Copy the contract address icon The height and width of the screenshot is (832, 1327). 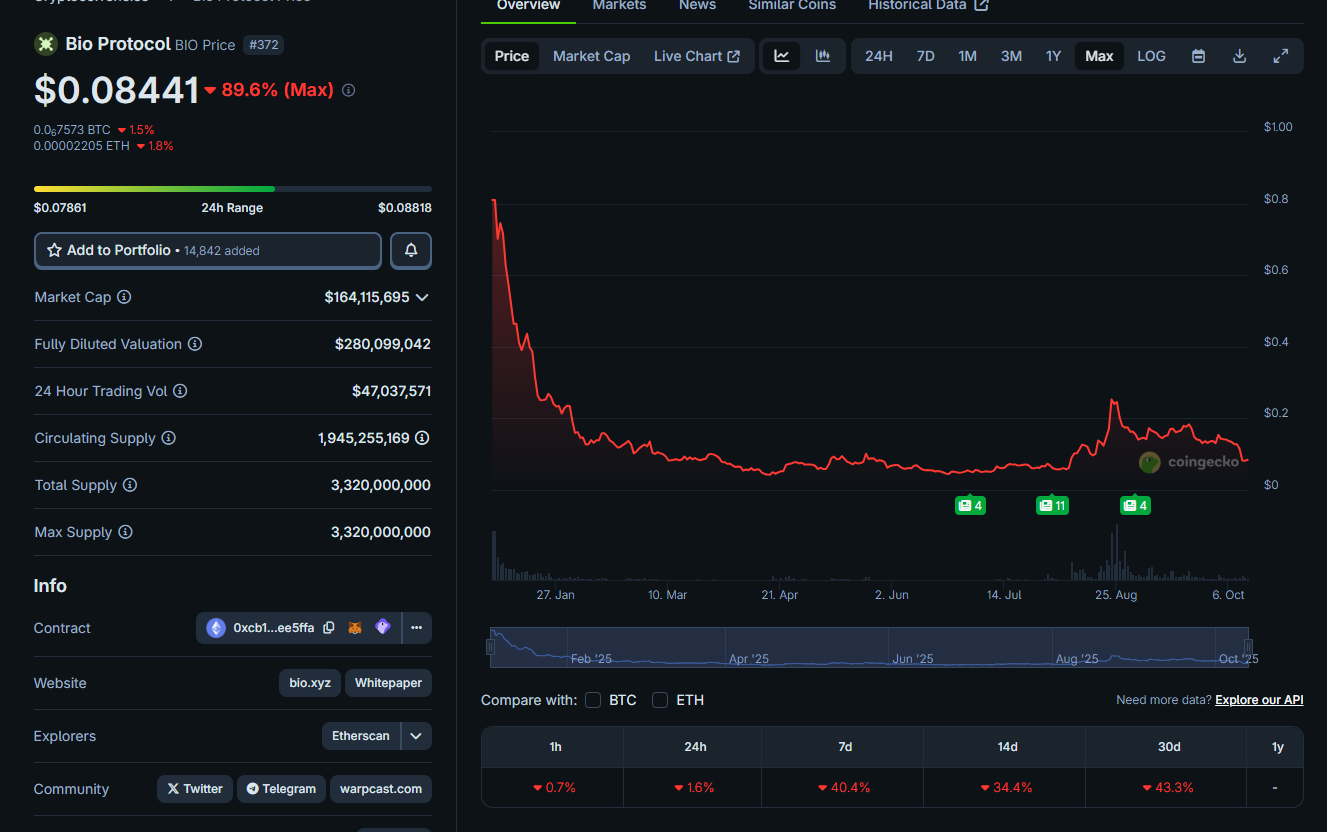click(329, 628)
